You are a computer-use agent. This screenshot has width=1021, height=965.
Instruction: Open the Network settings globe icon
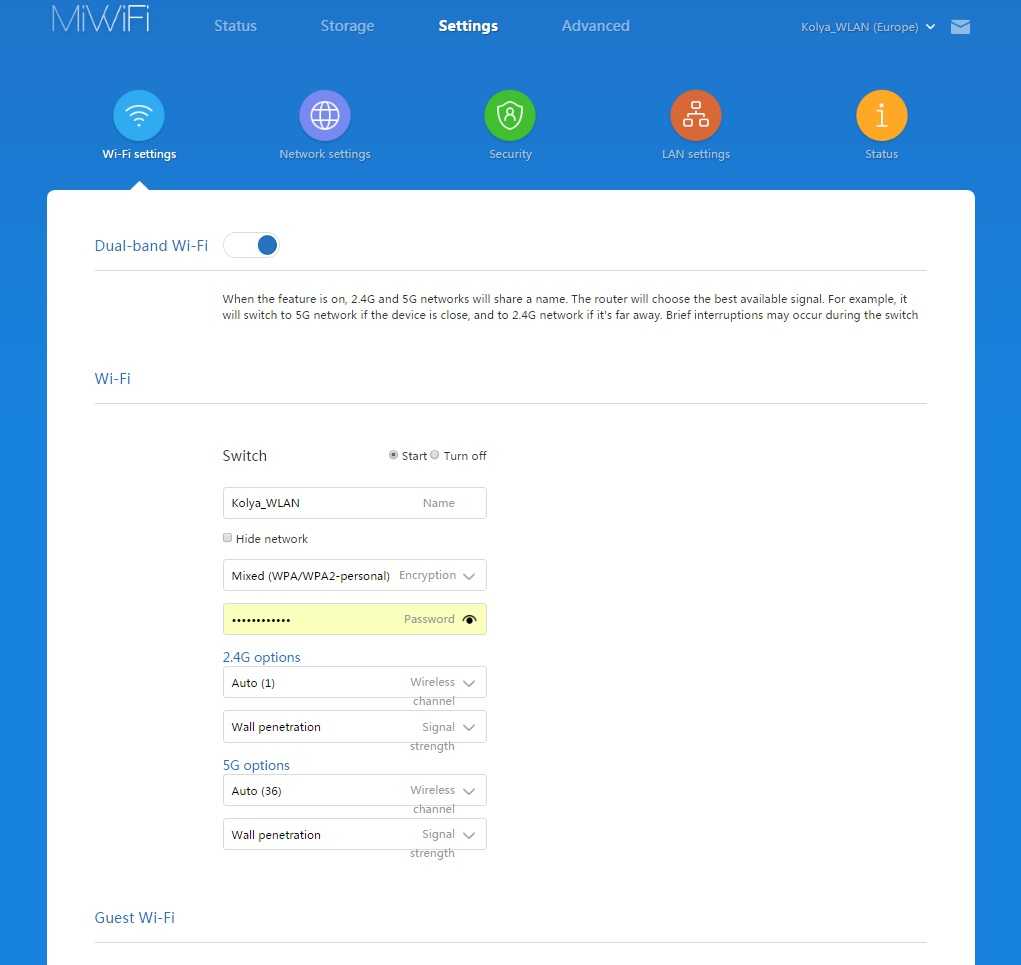325,115
